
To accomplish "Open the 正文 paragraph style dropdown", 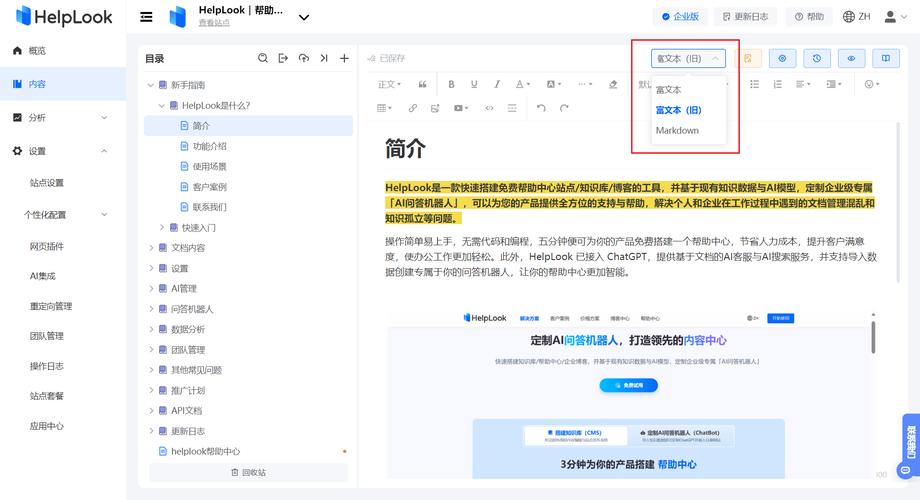I will click(x=390, y=85).
